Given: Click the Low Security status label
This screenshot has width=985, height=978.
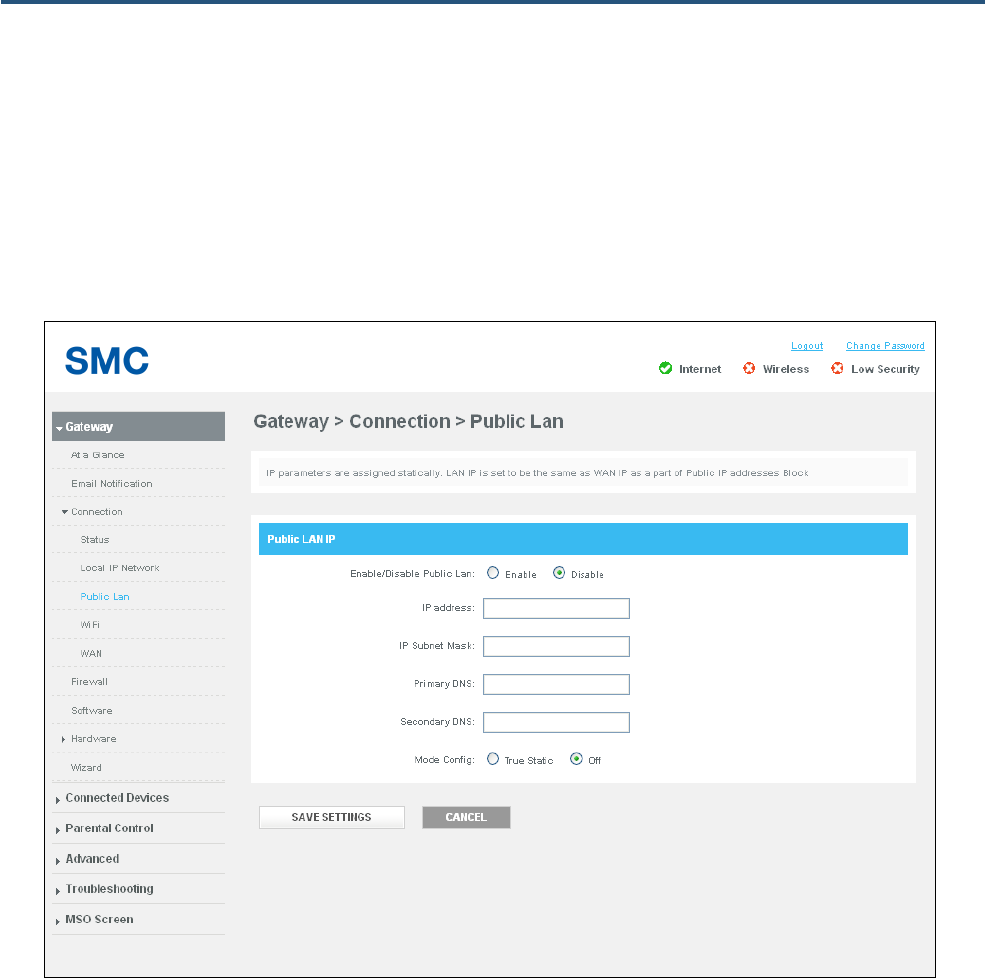Looking at the screenshot, I should 885,369.
